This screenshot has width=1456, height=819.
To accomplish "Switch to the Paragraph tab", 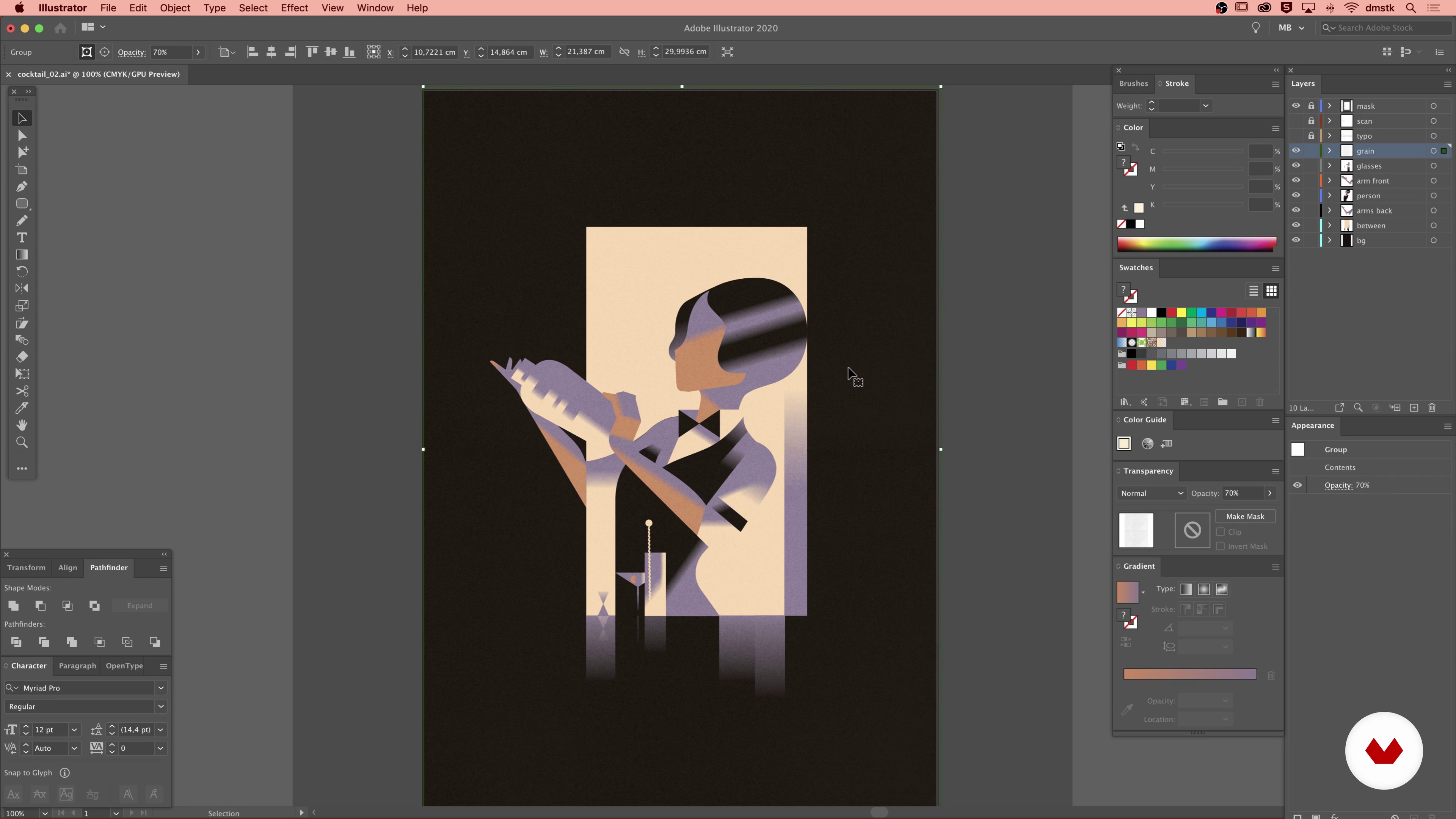I will [x=77, y=666].
